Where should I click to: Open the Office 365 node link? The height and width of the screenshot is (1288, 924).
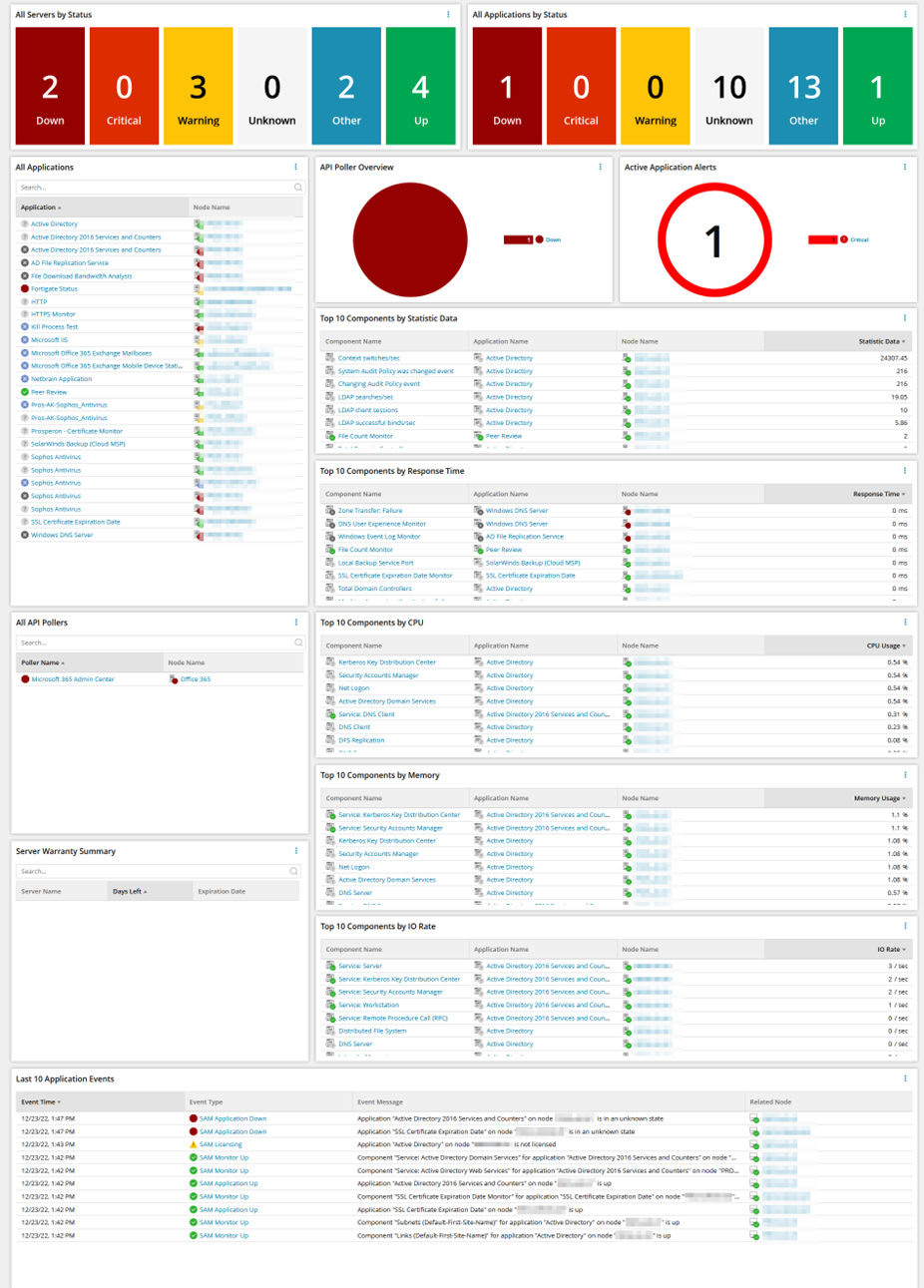[x=196, y=679]
